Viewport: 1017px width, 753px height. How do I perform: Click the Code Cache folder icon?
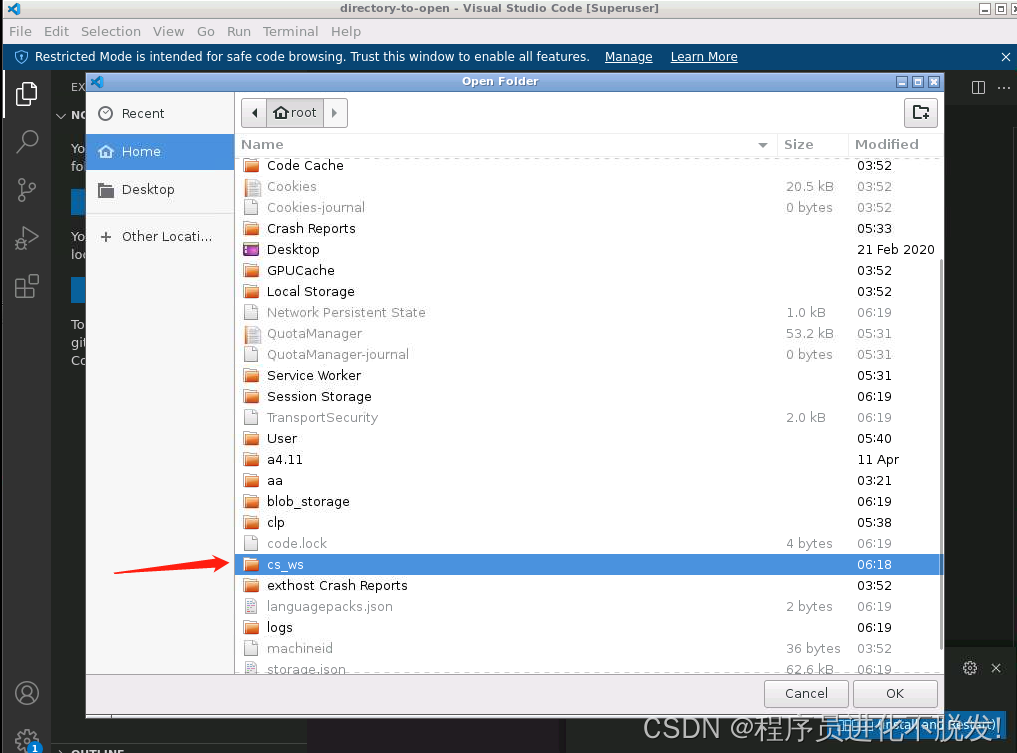(x=251, y=165)
